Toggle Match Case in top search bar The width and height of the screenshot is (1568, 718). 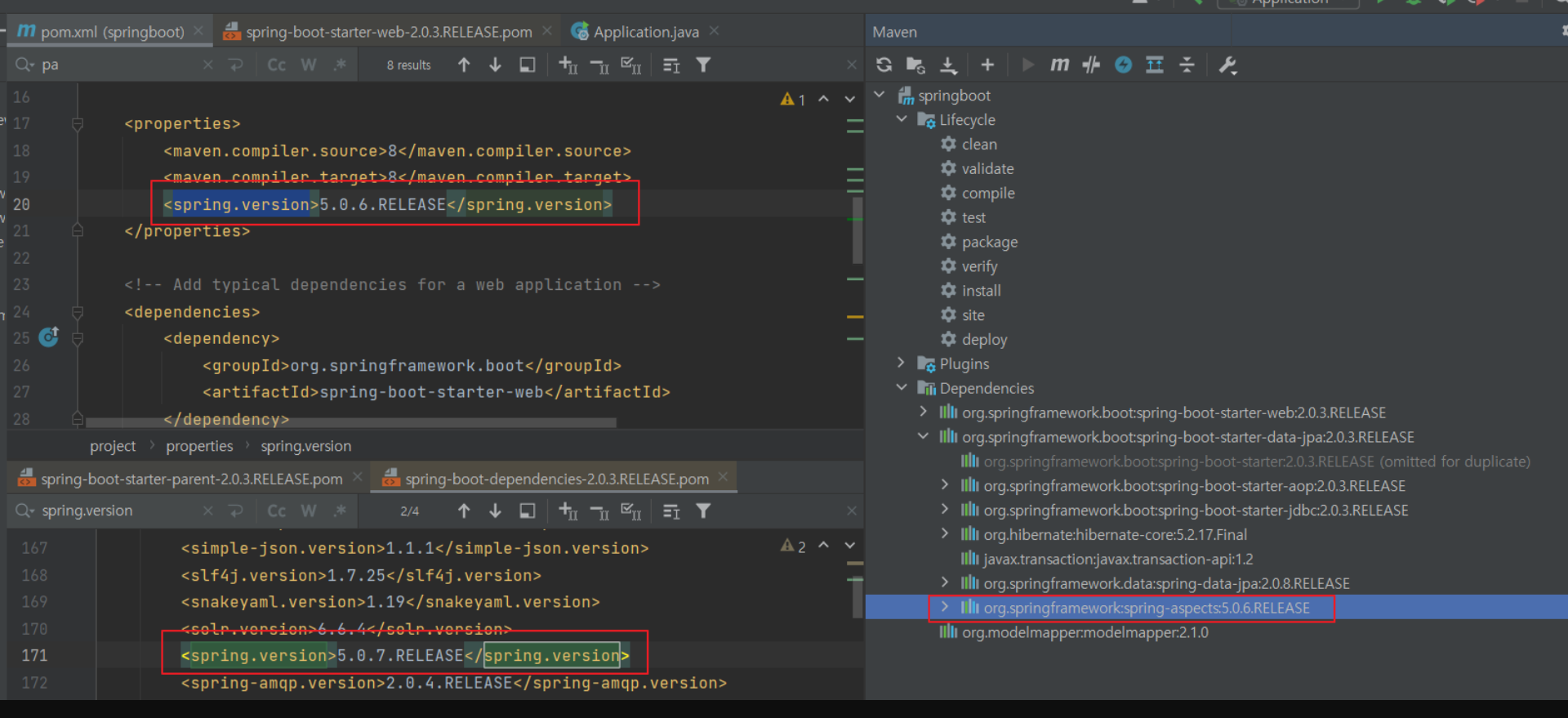point(277,65)
